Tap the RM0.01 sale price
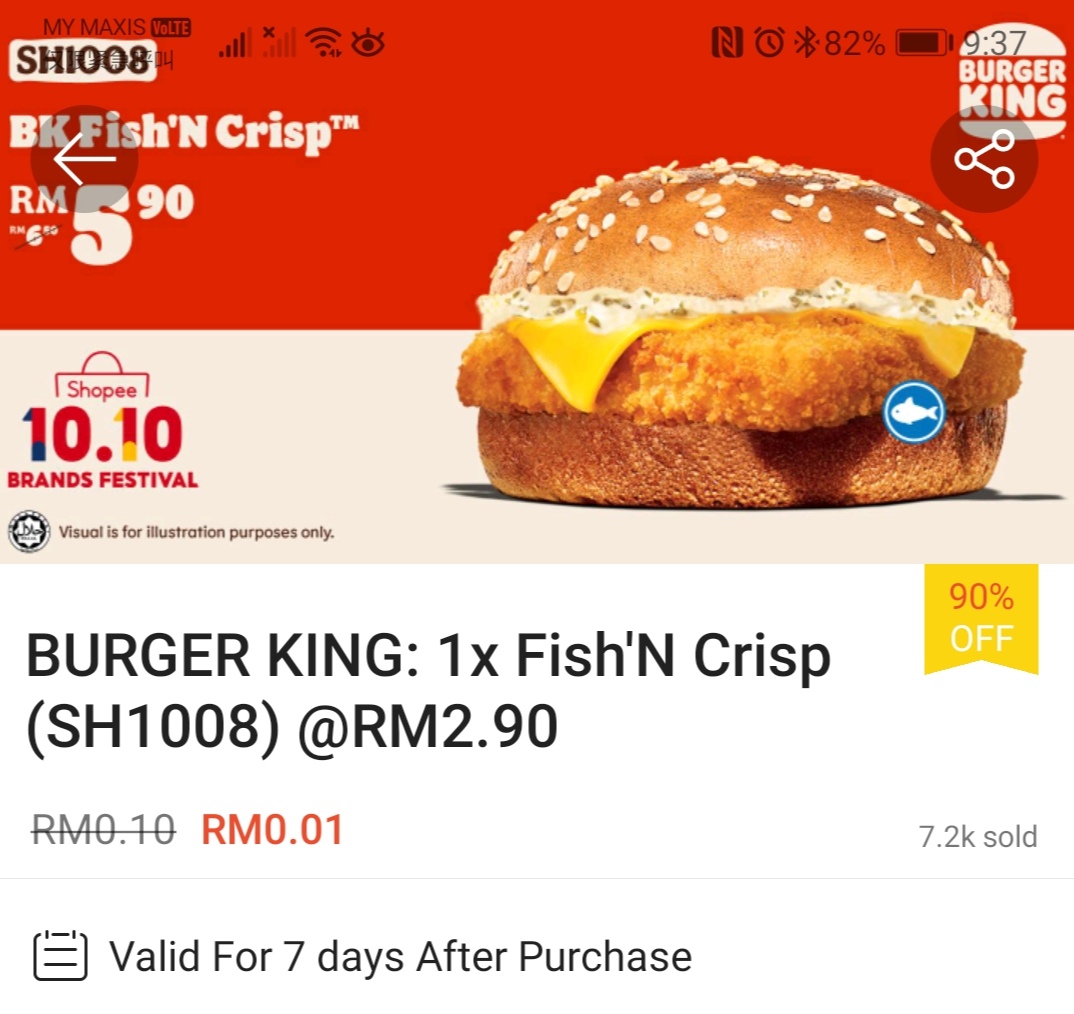This screenshot has height=1014, width=1074. 272,830
